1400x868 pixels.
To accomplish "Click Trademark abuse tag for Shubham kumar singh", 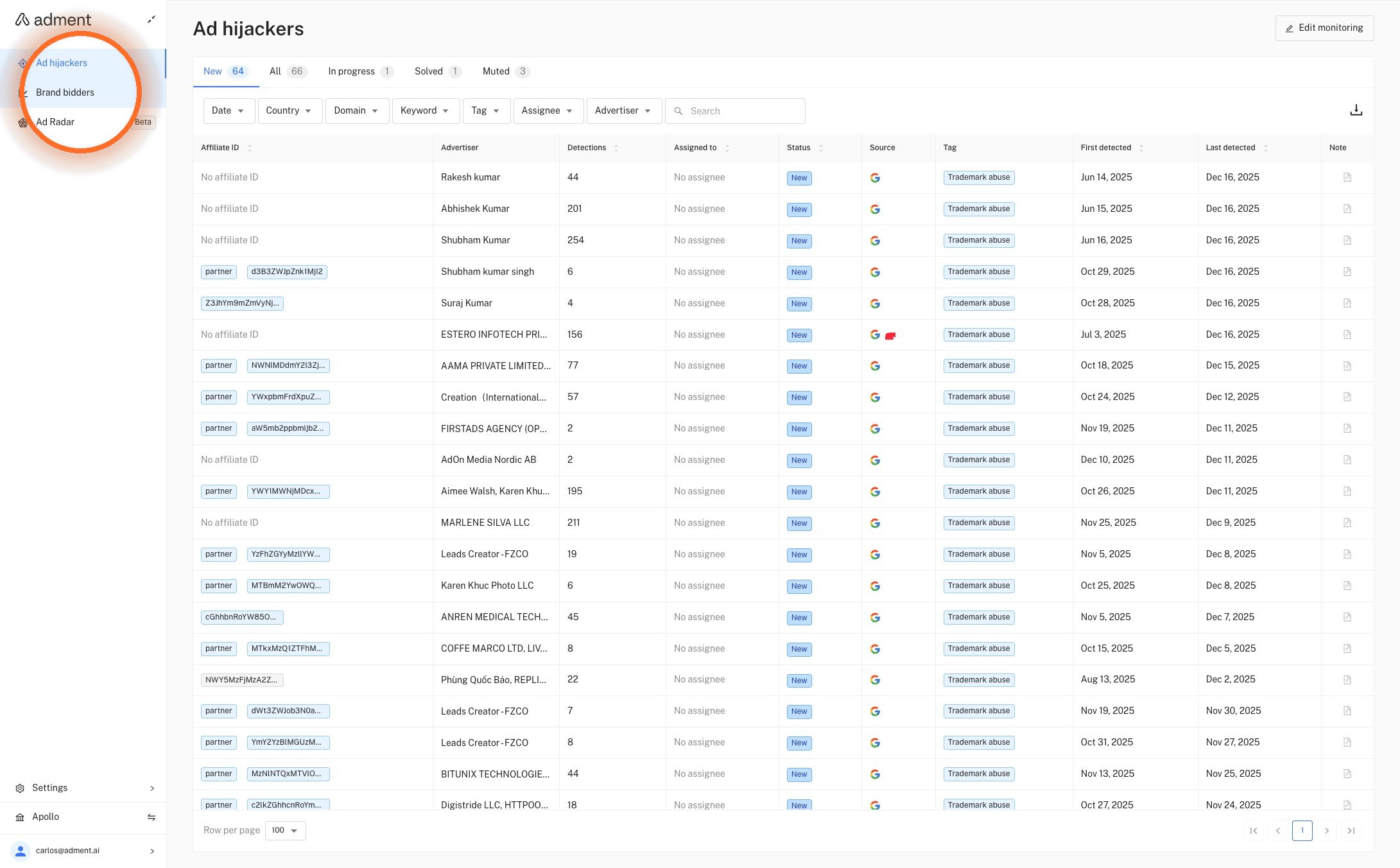I will 978,272.
